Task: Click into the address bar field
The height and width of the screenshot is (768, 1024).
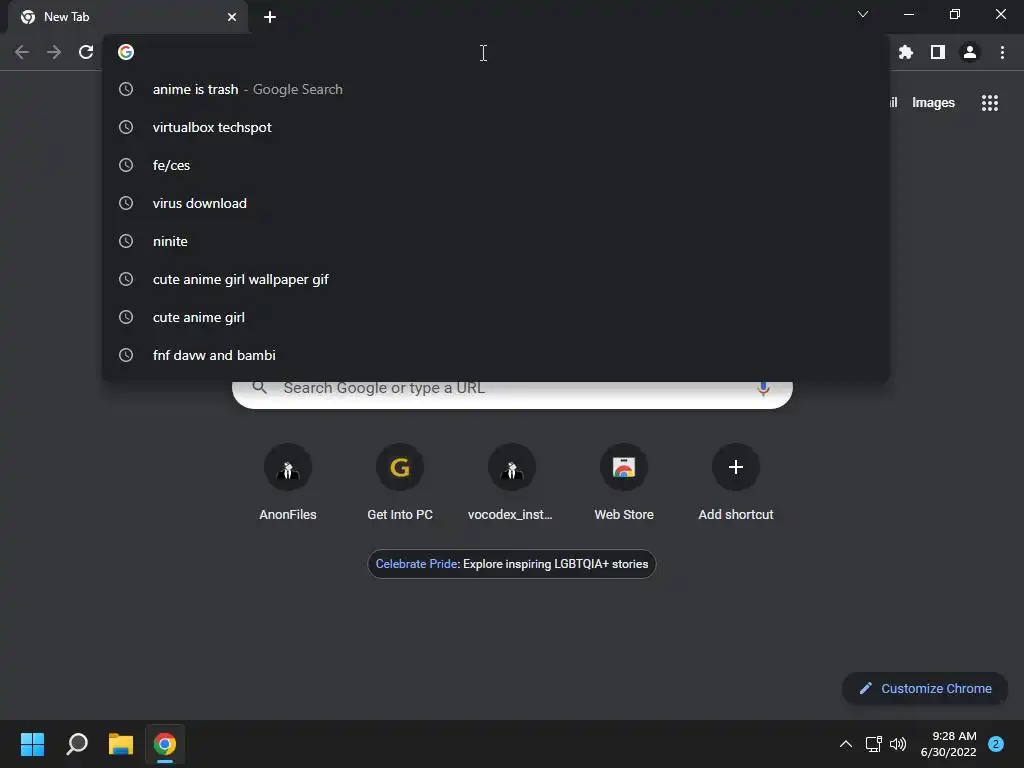Action: [x=495, y=52]
